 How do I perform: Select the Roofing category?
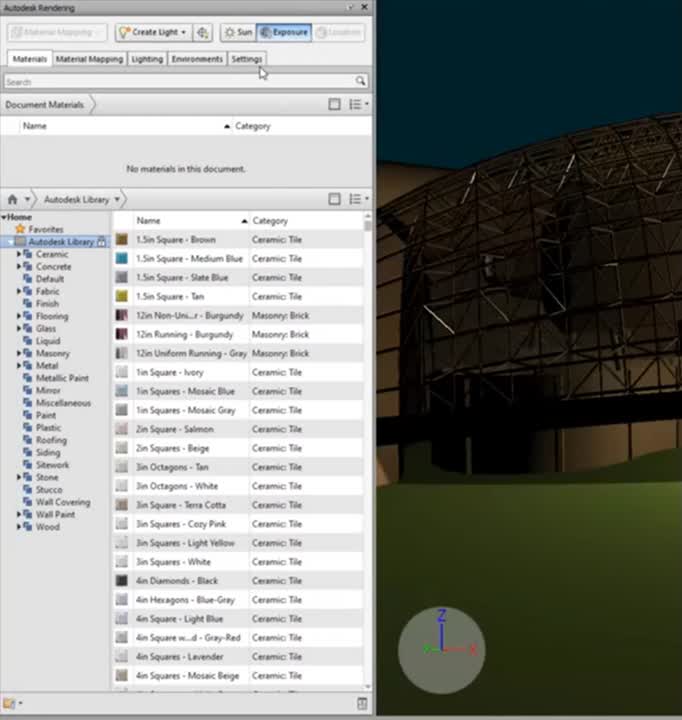coord(51,440)
